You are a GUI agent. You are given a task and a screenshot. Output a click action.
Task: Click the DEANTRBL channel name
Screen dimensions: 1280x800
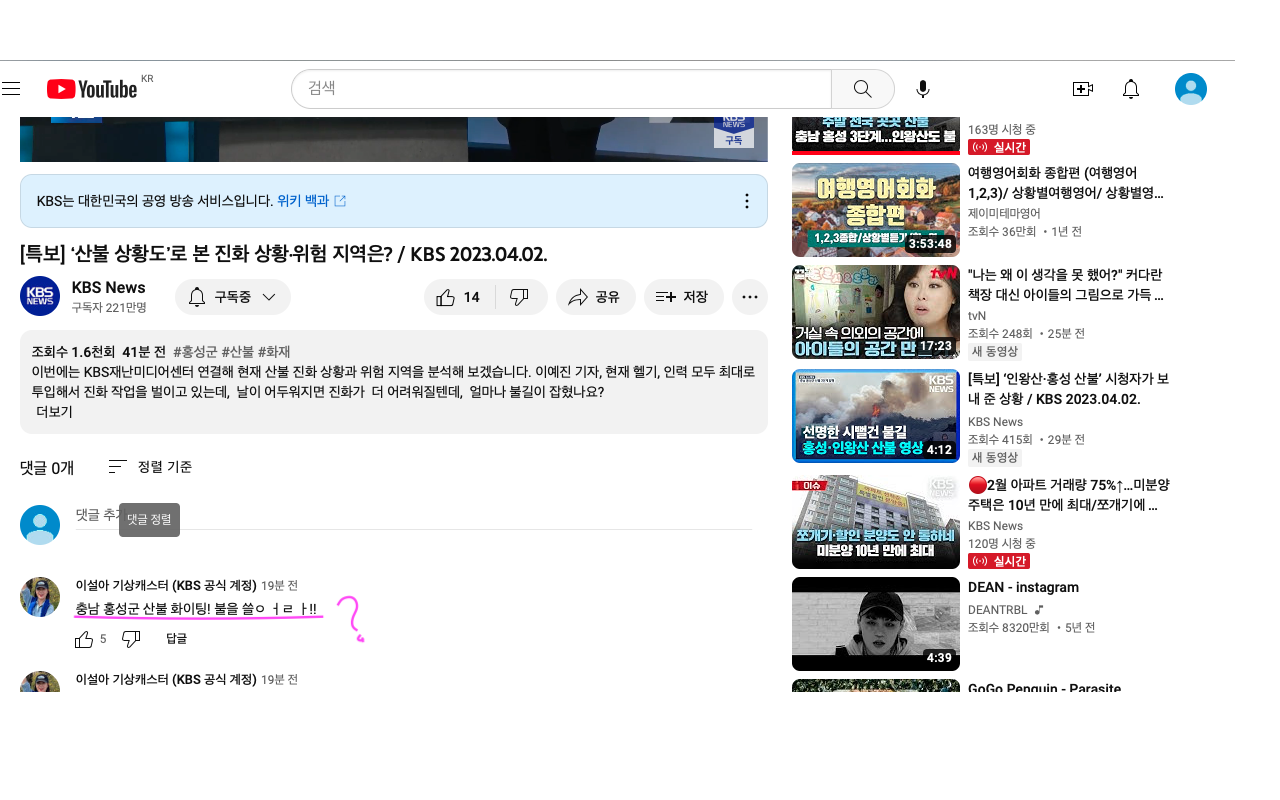point(998,610)
